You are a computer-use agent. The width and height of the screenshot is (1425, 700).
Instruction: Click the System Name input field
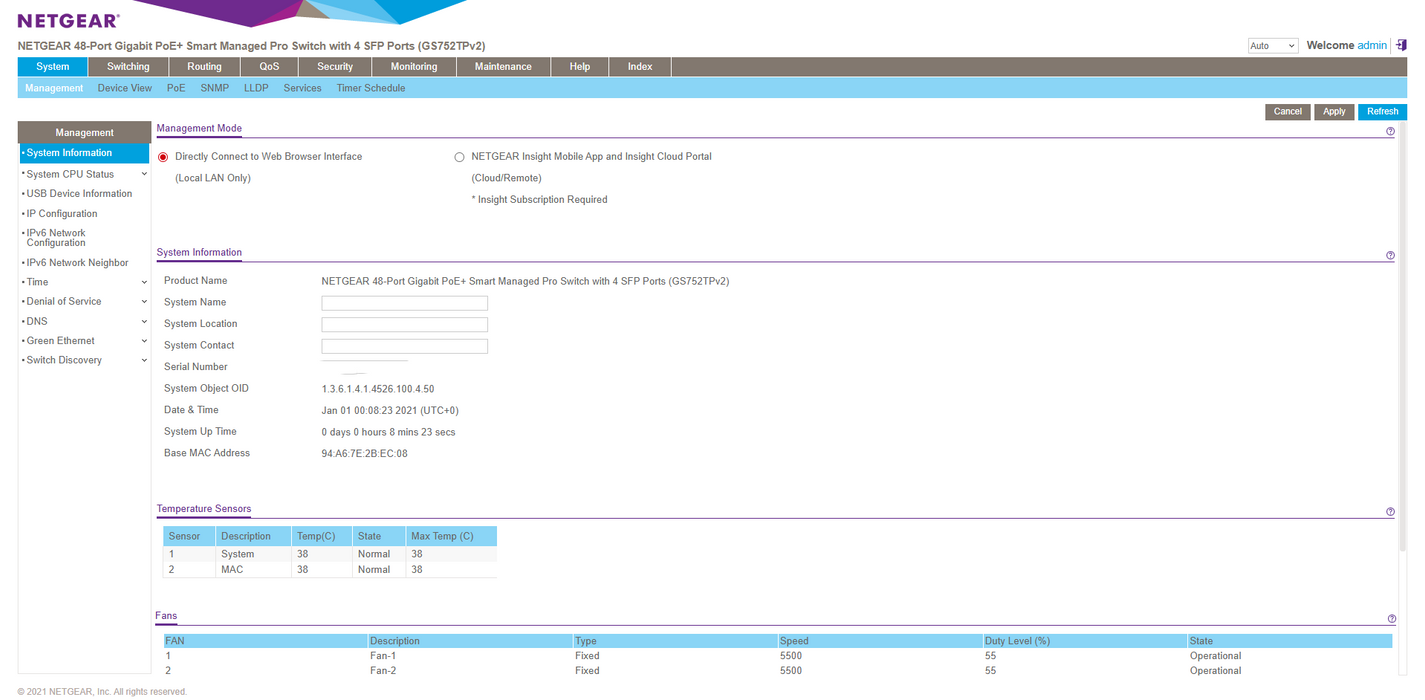404,303
